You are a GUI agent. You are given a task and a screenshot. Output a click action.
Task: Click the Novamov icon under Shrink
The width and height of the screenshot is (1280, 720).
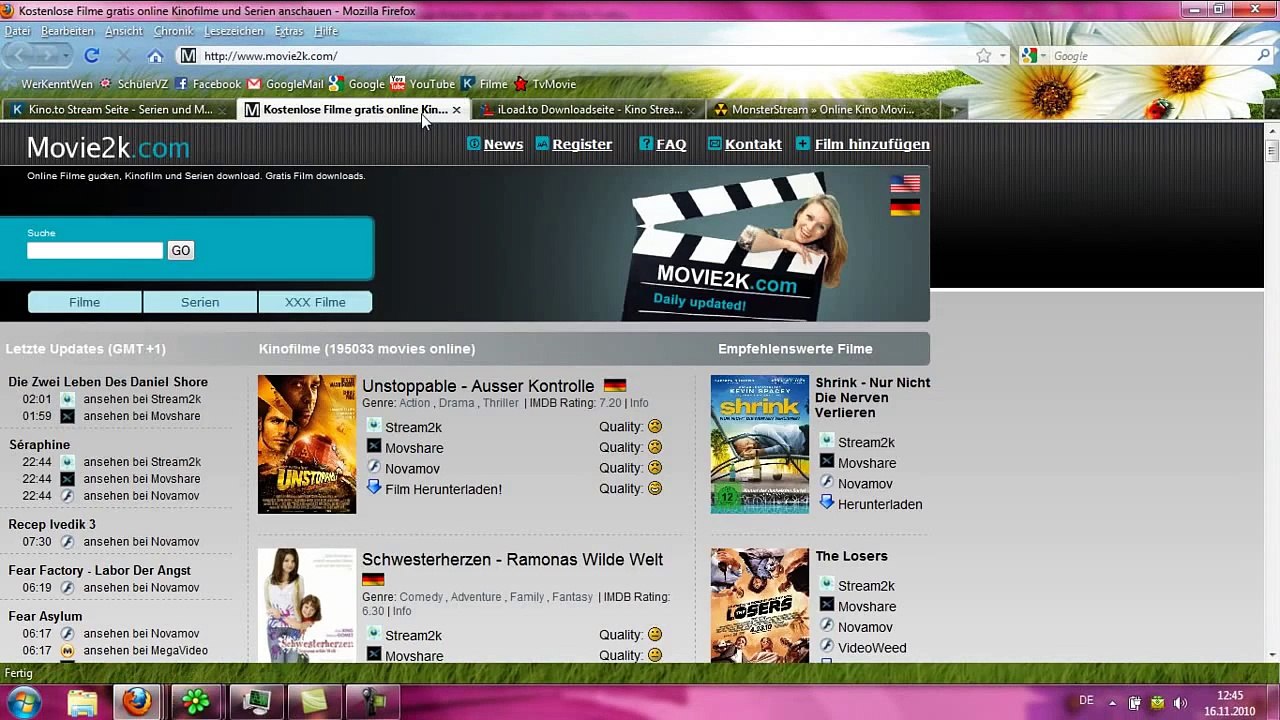[827, 483]
